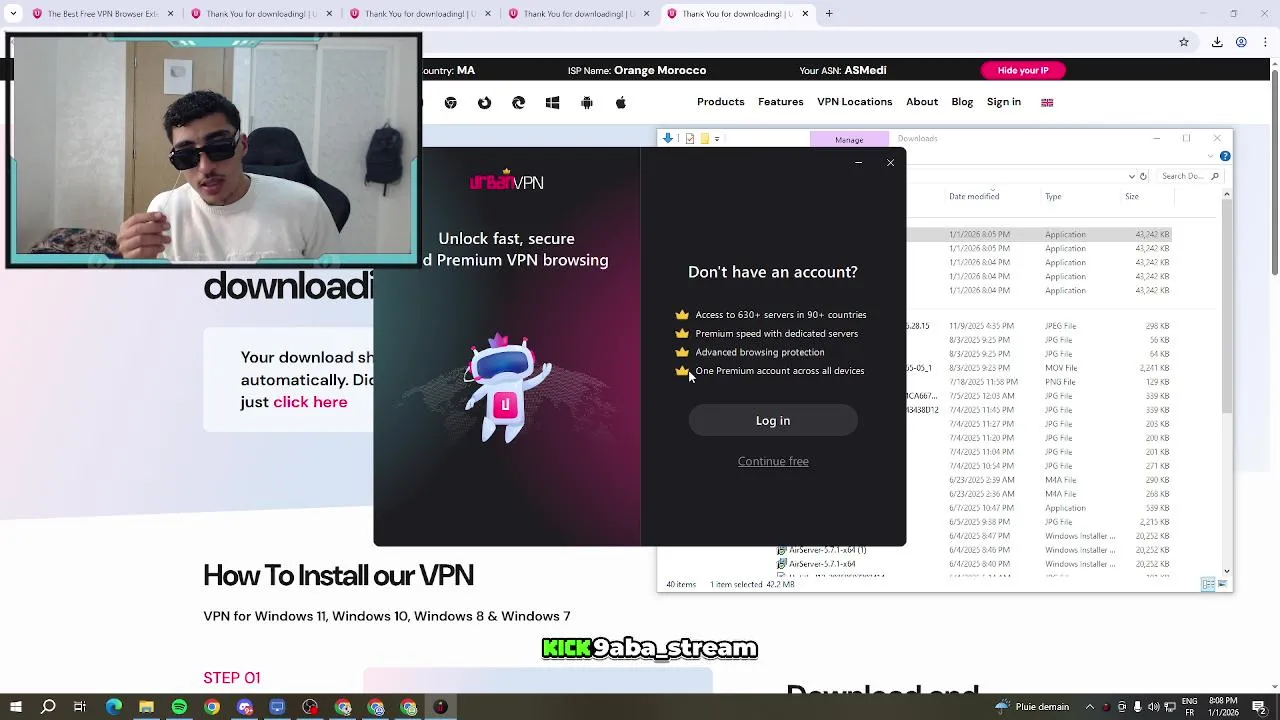Click Pluie demain weather widget
The height and width of the screenshot is (720, 1280).
coord(1032,707)
